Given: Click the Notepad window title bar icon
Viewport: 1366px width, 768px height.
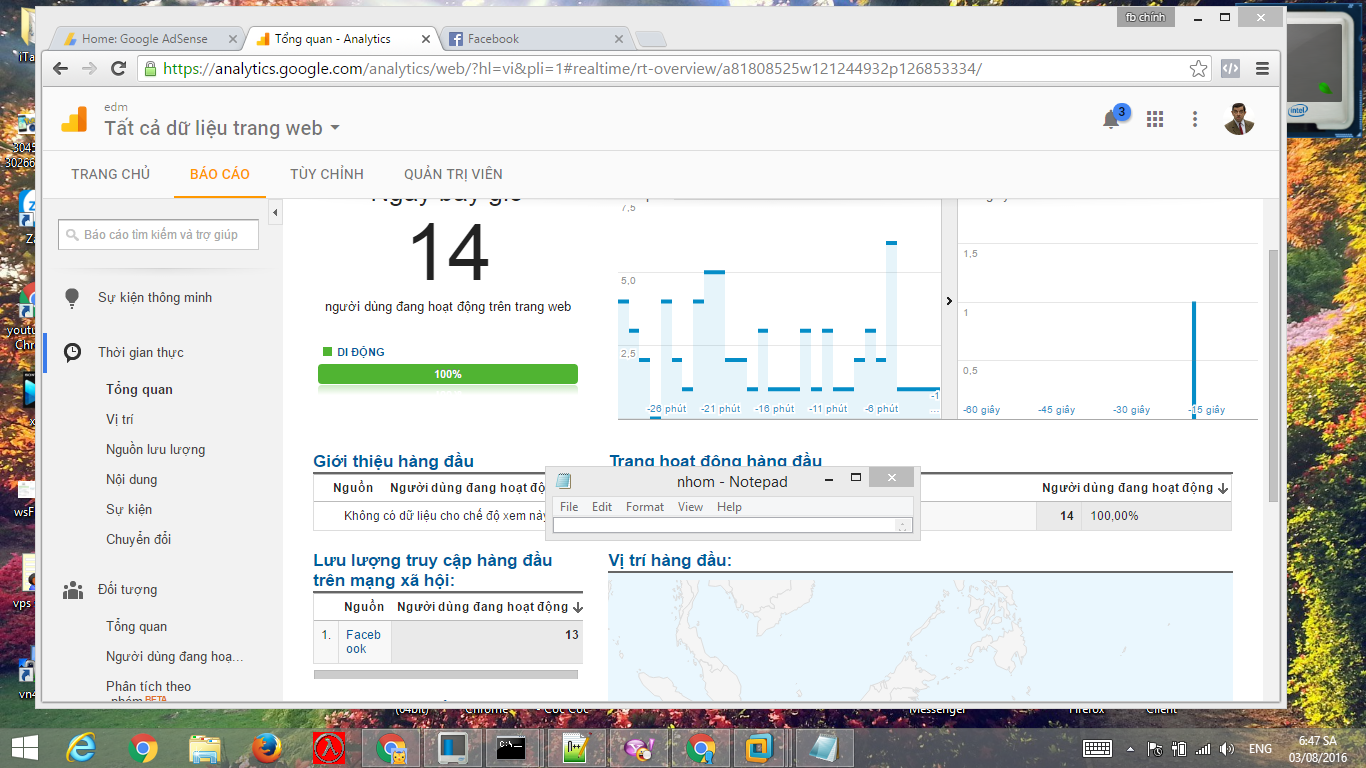Looking at the screenshot, I should (x=563, y=481).
